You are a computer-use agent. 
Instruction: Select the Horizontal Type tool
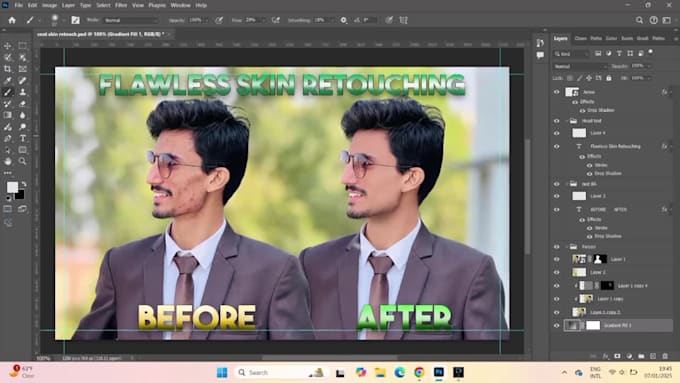point(23,138)
